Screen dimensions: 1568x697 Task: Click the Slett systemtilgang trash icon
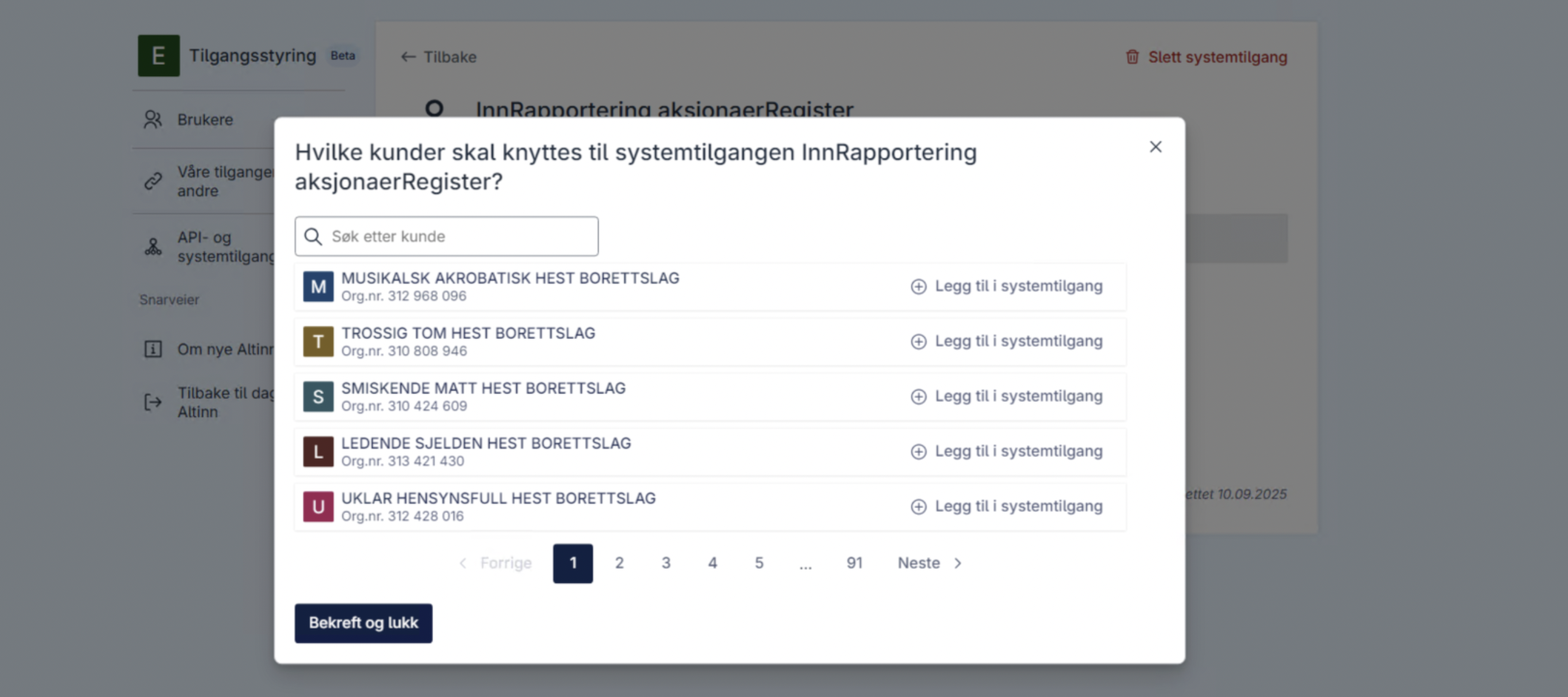click(1131, 56)
